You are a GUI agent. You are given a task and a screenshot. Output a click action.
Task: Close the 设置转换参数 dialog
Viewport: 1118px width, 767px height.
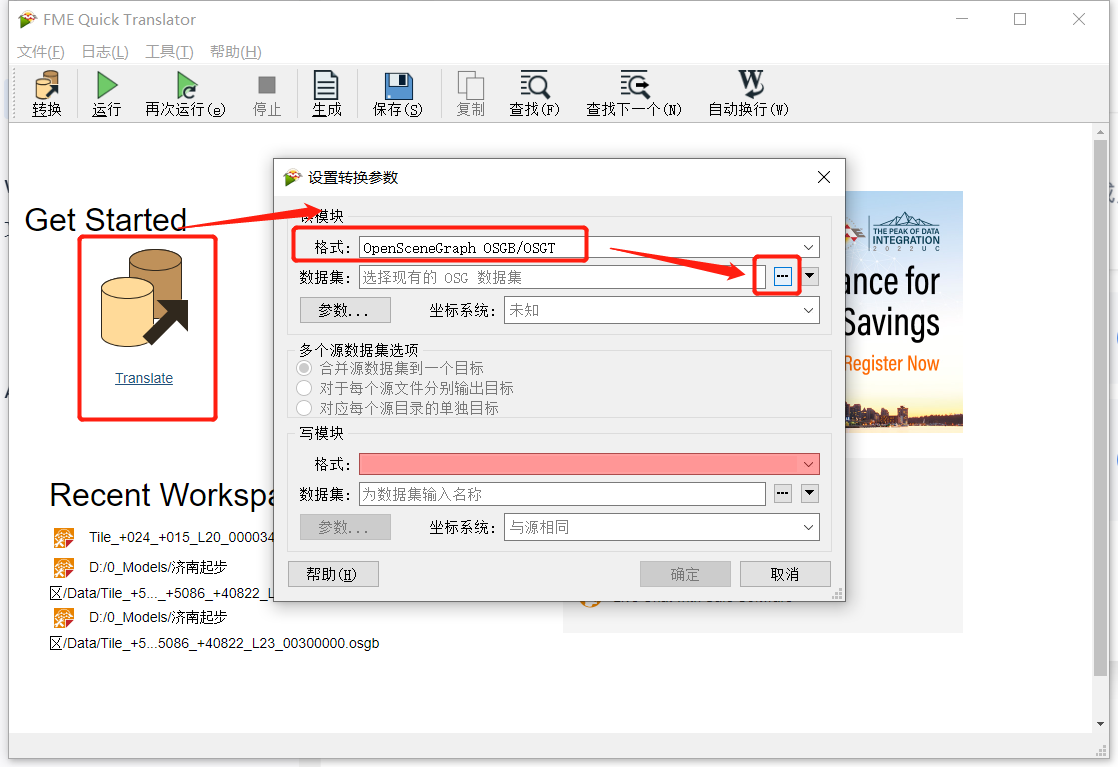[x=824, y=177]
